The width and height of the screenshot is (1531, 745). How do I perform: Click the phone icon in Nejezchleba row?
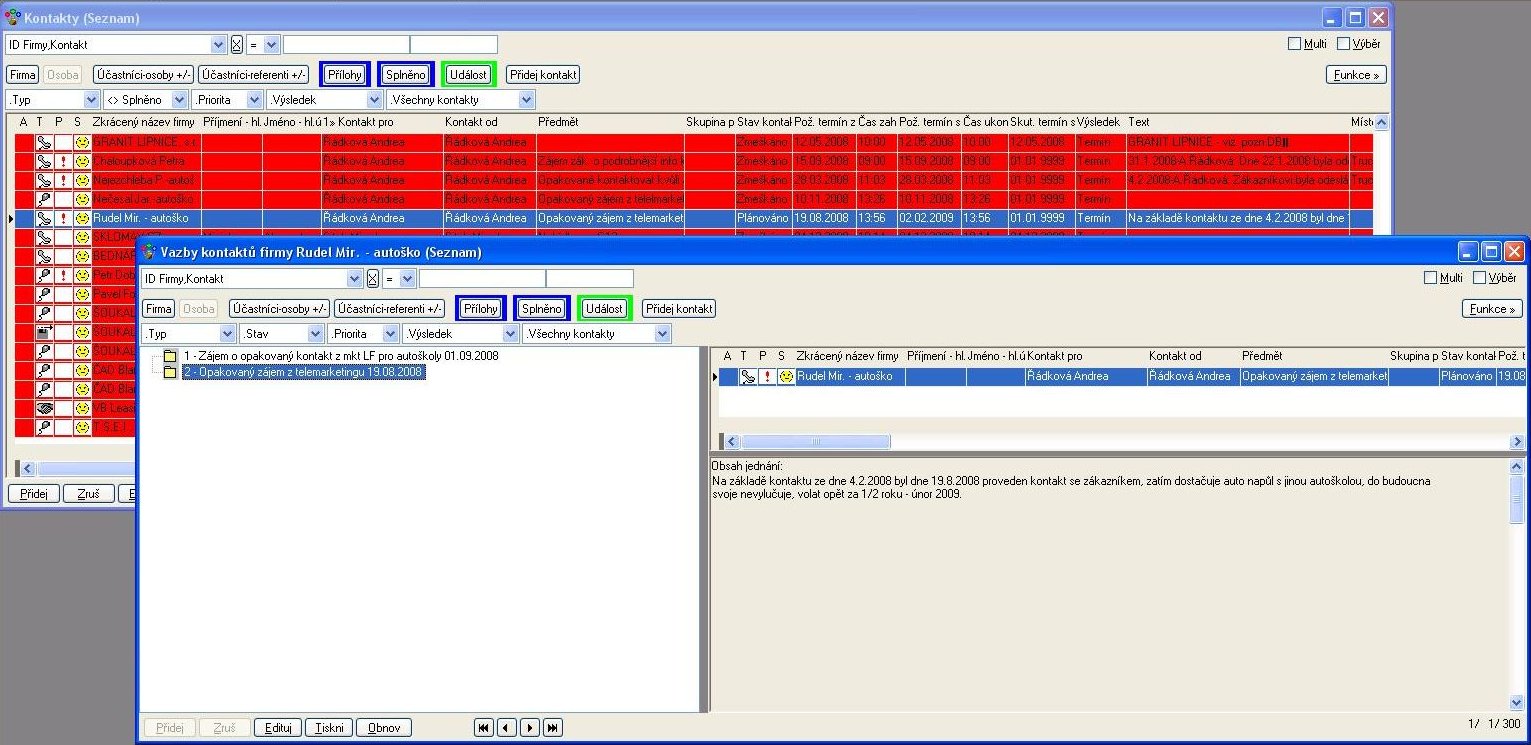[44, 180]
